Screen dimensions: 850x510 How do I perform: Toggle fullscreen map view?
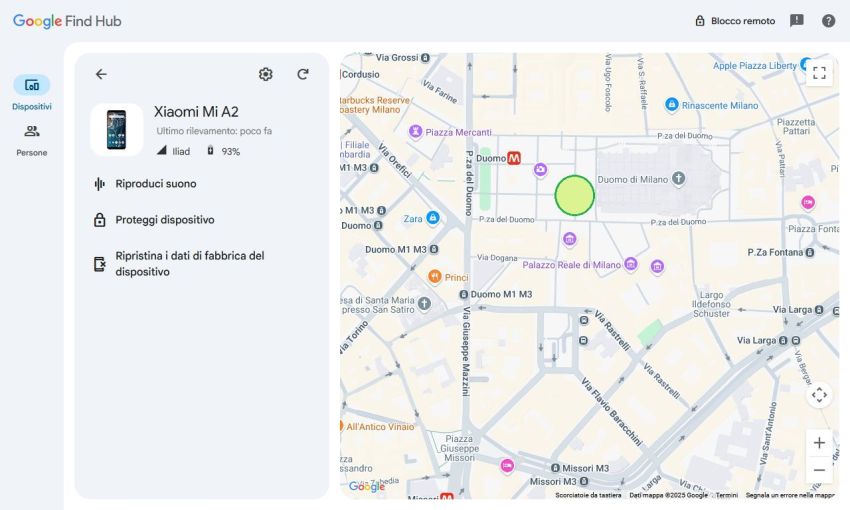coord(819,73)
